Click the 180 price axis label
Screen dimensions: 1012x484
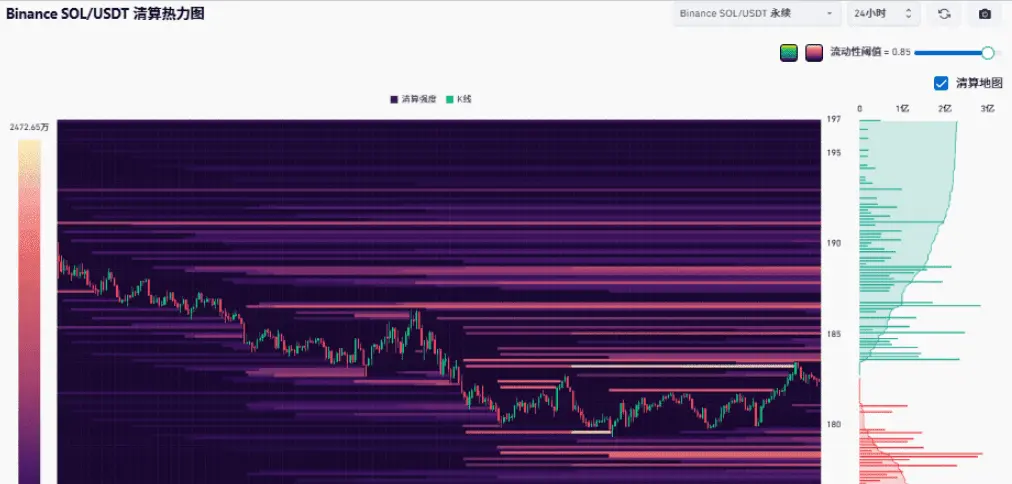point(833,424)
